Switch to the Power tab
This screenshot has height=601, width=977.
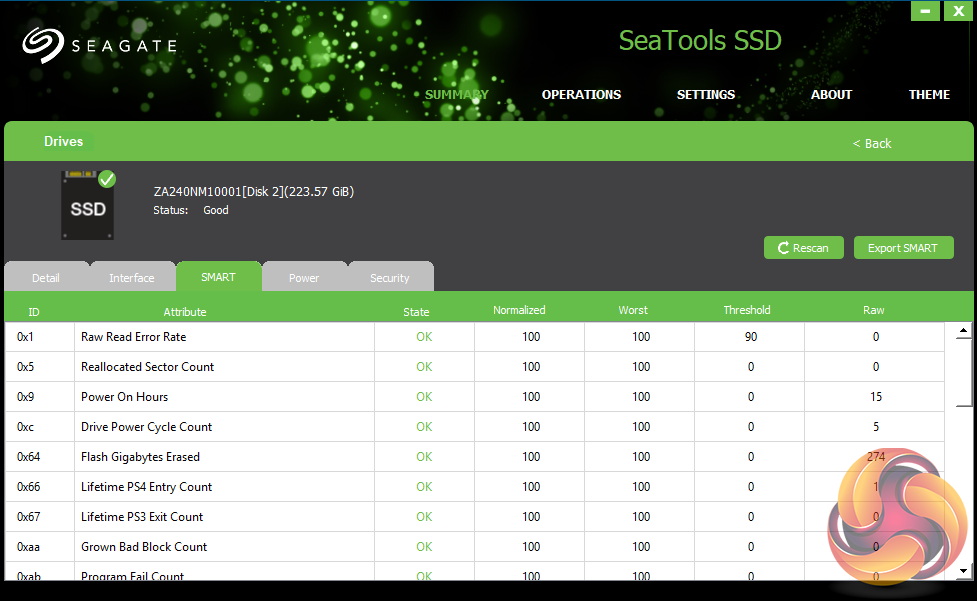pos(304,278)
